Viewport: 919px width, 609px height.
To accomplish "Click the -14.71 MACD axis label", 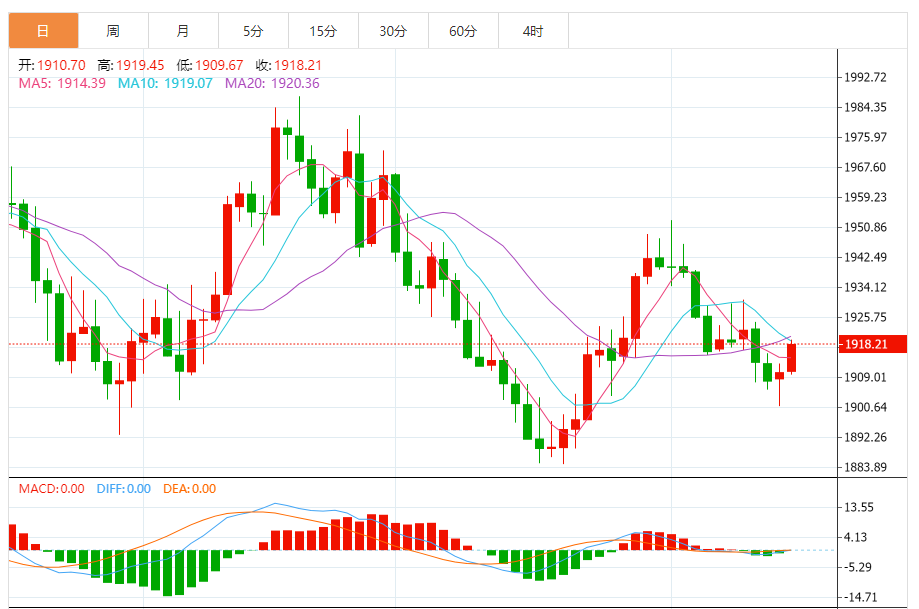I will [860, 597].
